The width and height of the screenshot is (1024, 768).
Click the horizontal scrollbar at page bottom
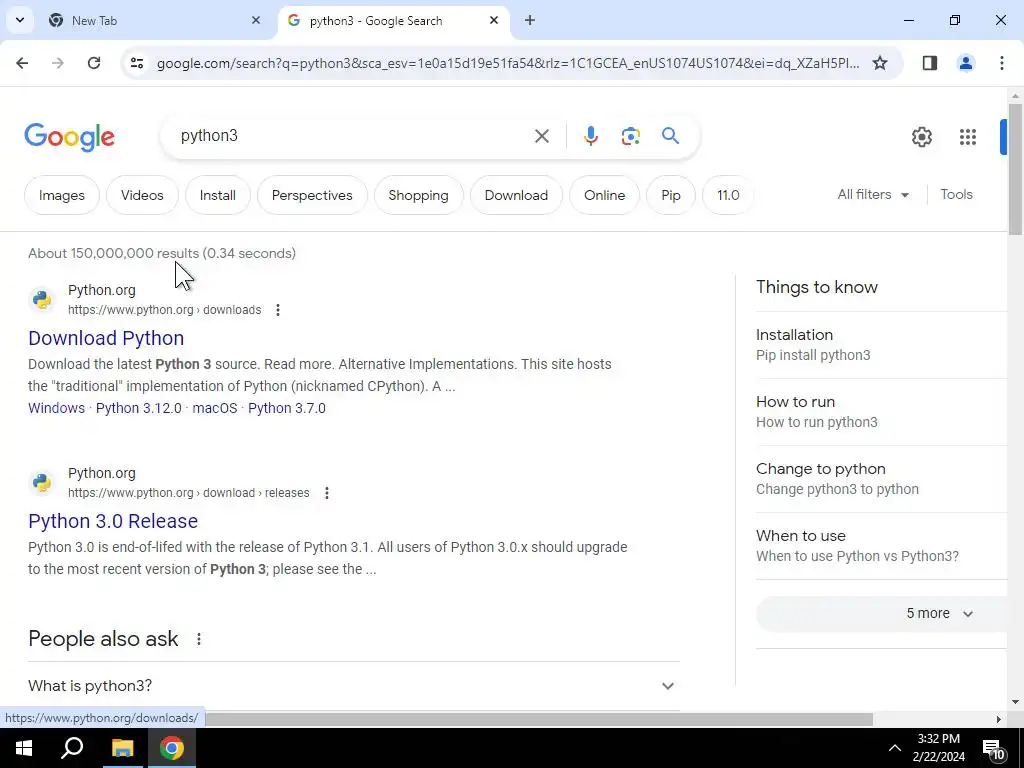click(x=539, y=719)
